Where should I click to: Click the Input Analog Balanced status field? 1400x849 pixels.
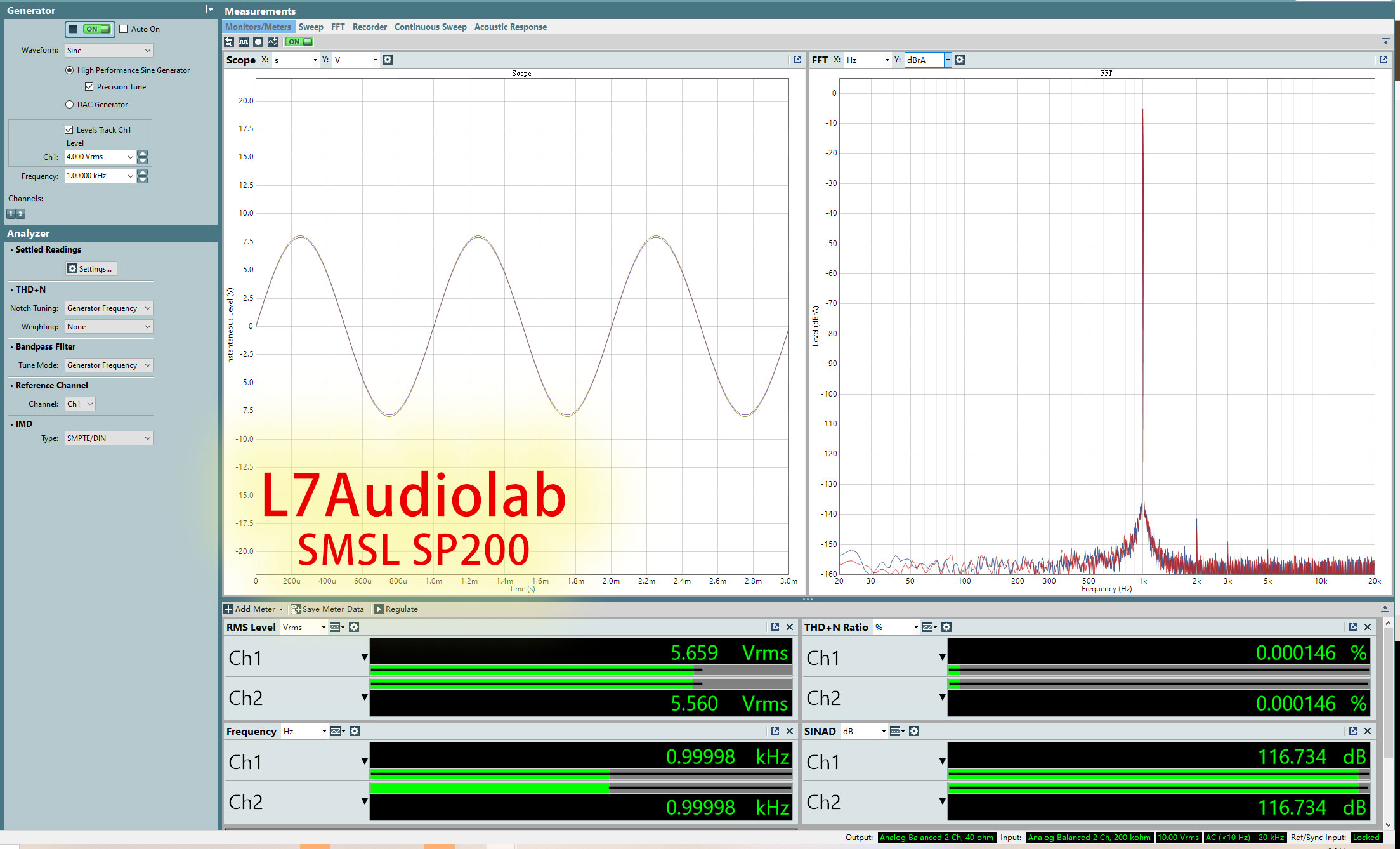click(1089, 838)
